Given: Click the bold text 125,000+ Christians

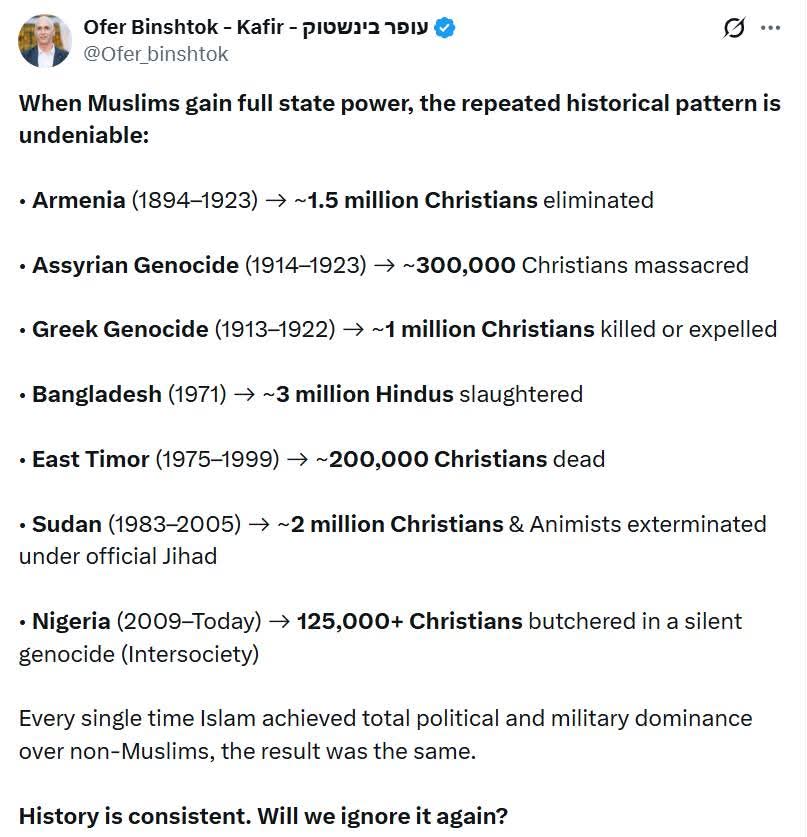Looking at the screenshot, I should 409,621.
